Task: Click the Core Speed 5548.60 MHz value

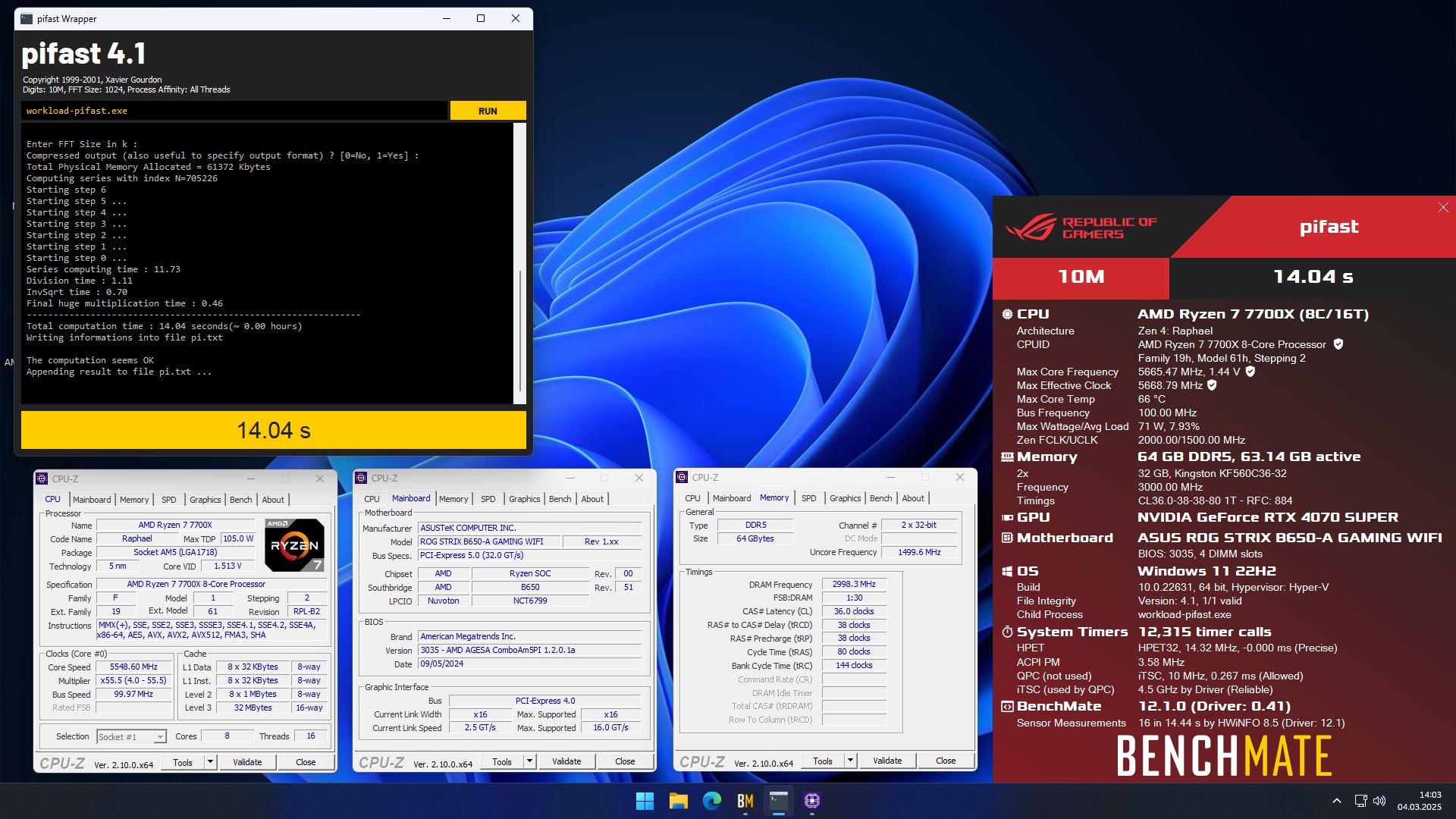Action: tap(133, 667)
